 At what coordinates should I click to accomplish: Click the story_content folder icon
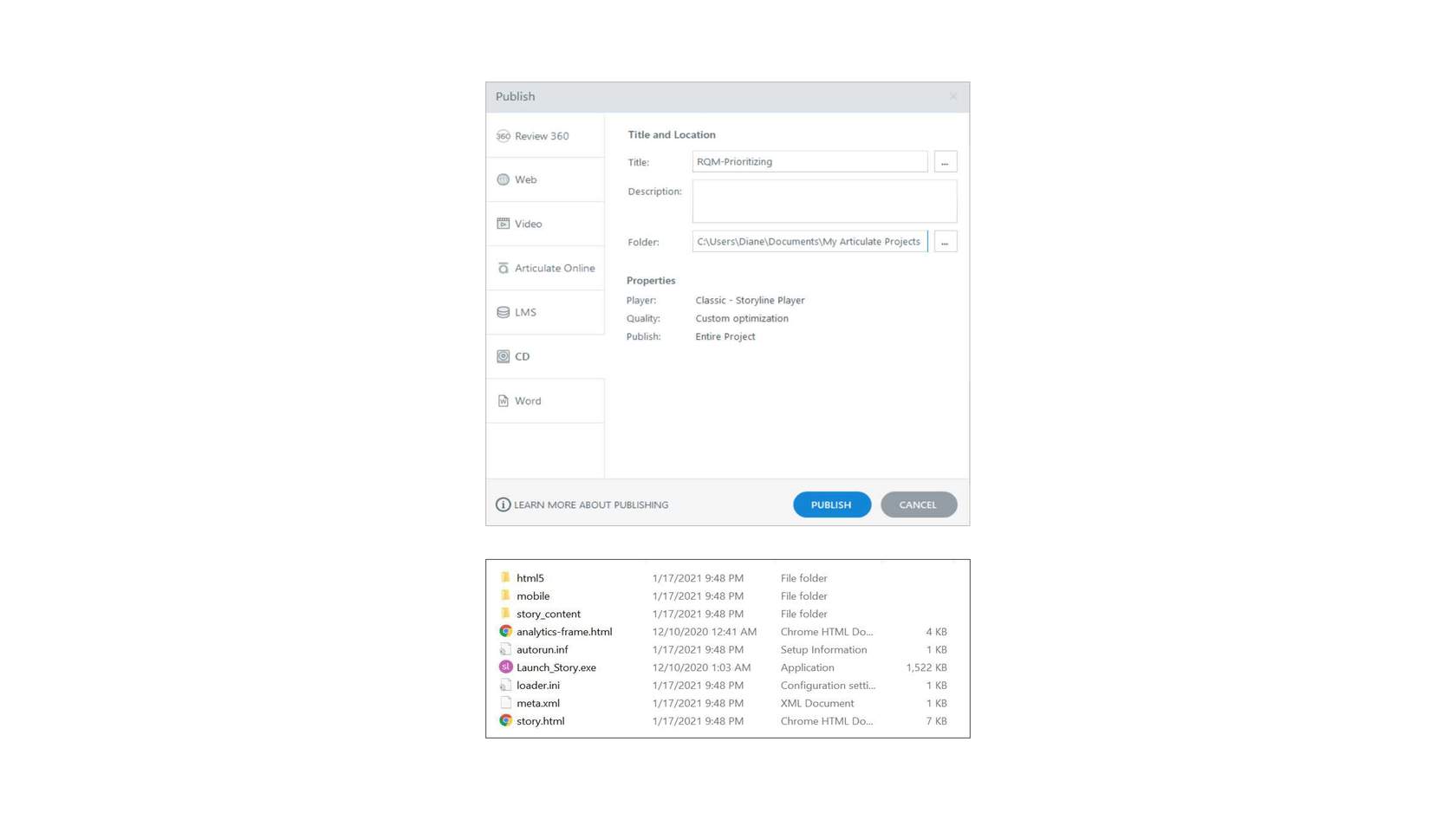click(505, 613)
